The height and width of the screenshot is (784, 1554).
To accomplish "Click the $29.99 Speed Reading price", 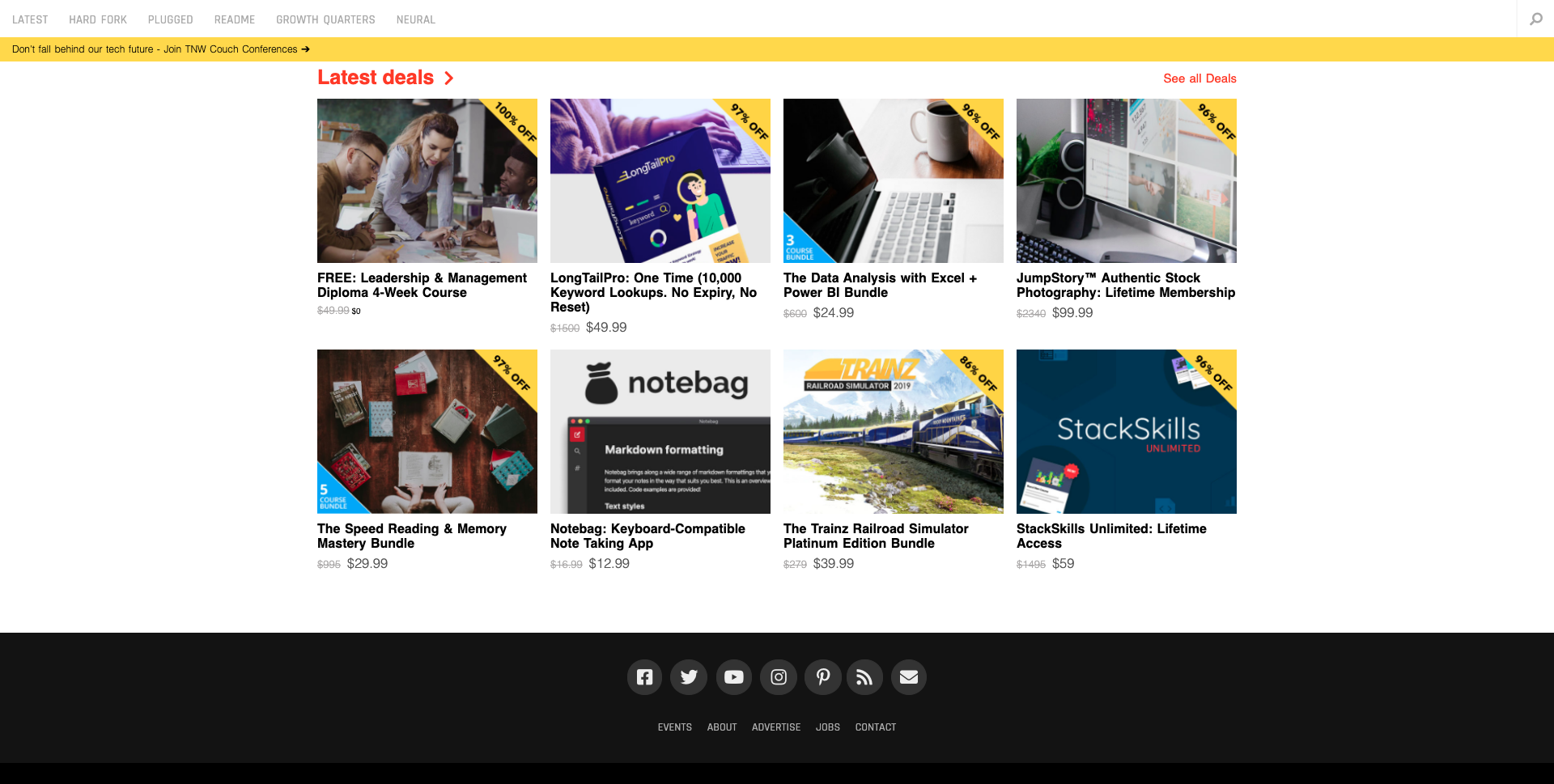I will pyautogui.click(x=367, y=563).
